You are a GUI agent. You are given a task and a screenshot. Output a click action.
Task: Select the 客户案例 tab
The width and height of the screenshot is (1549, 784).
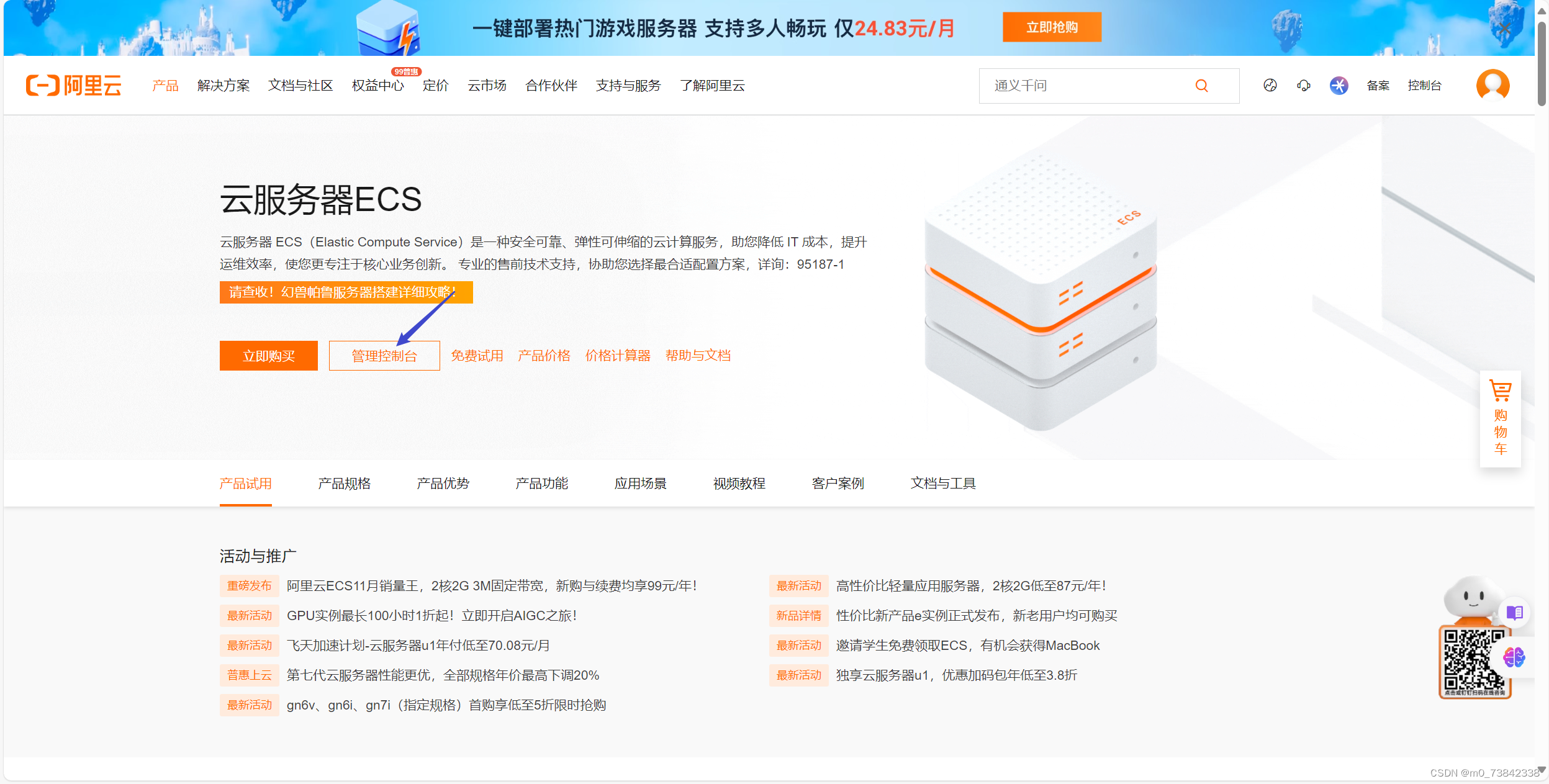pyautogui.click(x=838, y=484)
